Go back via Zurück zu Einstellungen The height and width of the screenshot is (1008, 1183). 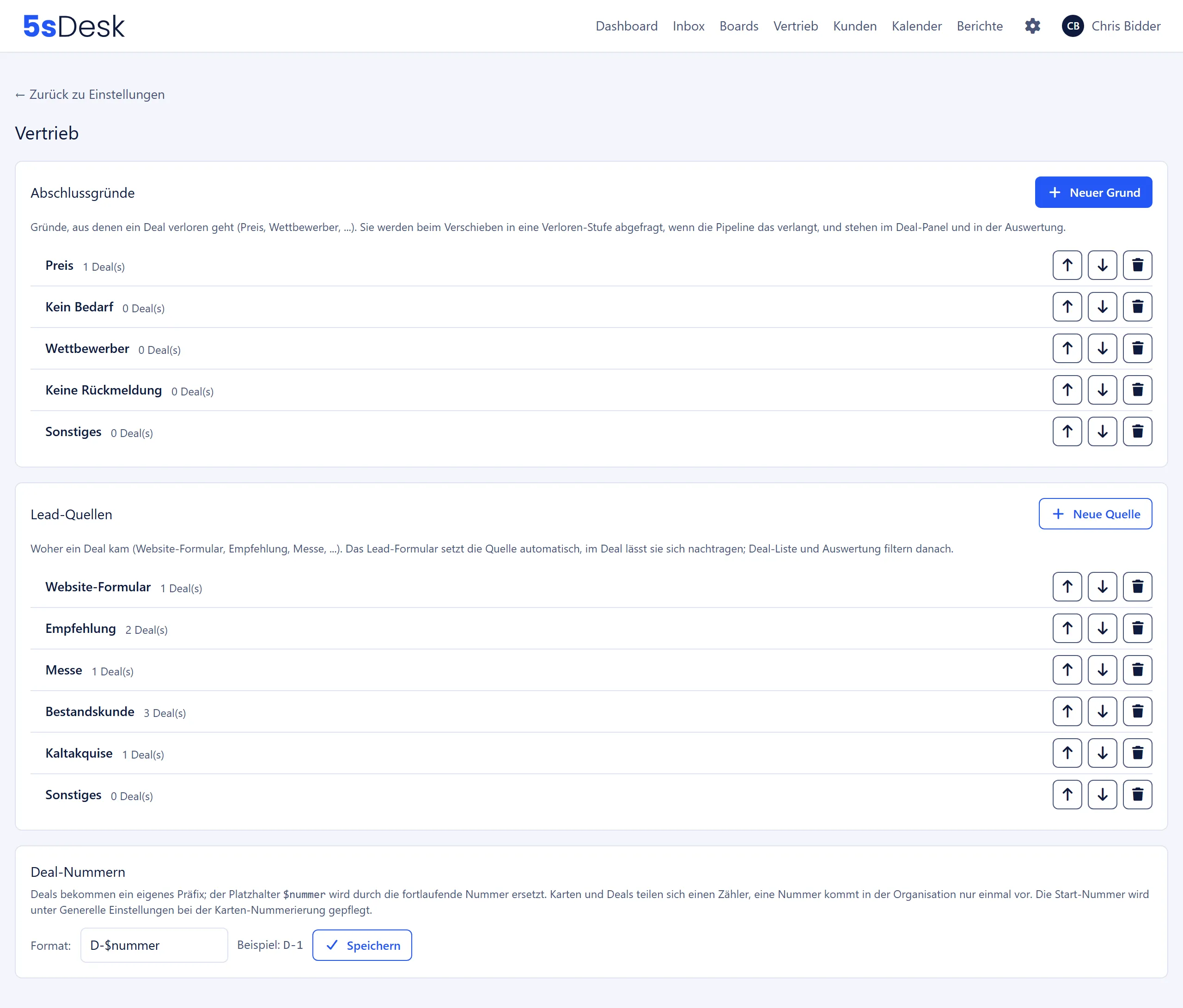point(90,95)
